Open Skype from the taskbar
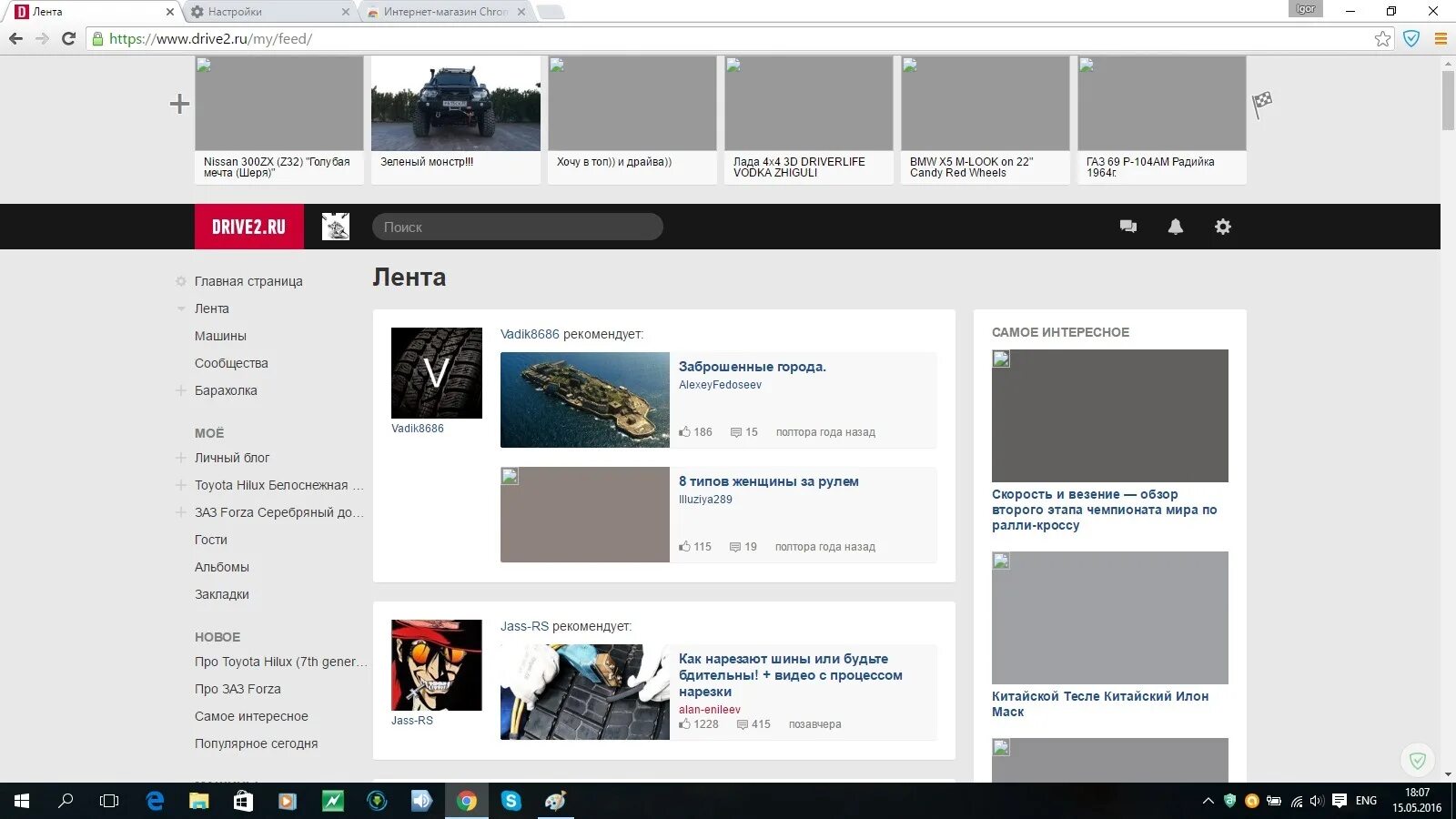 511,801
